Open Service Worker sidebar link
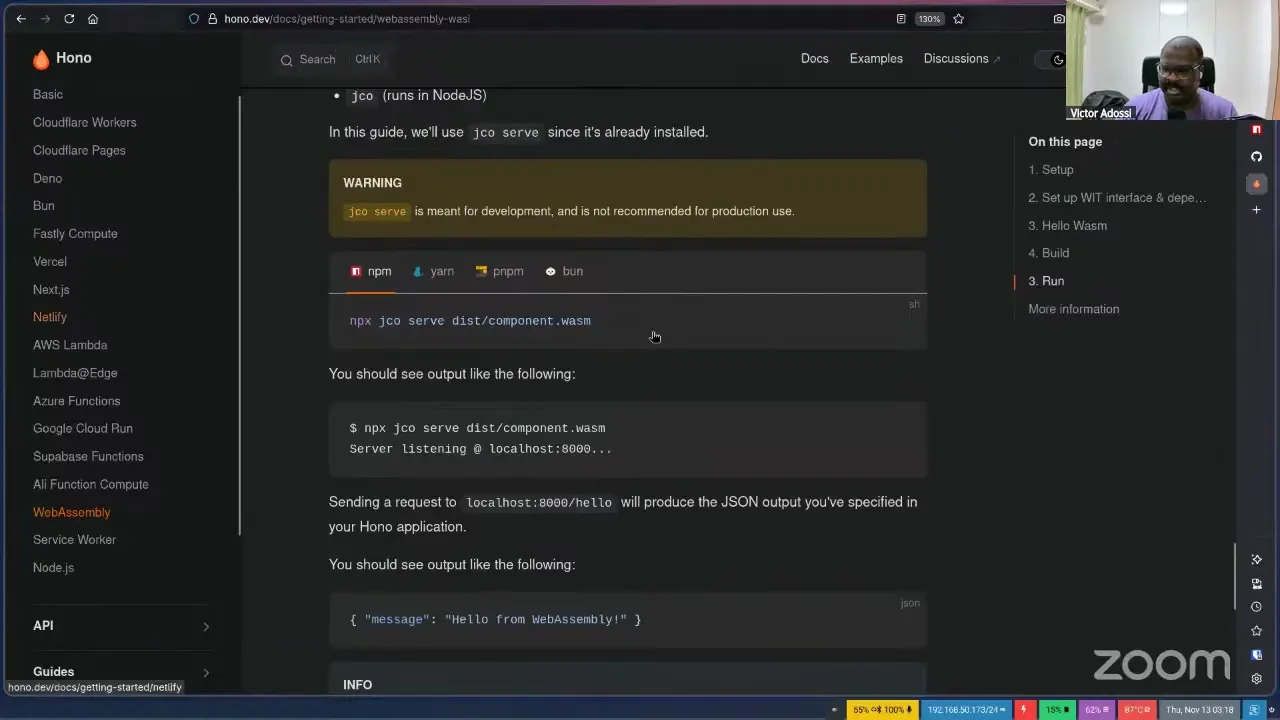 click(x=75, y=540)
